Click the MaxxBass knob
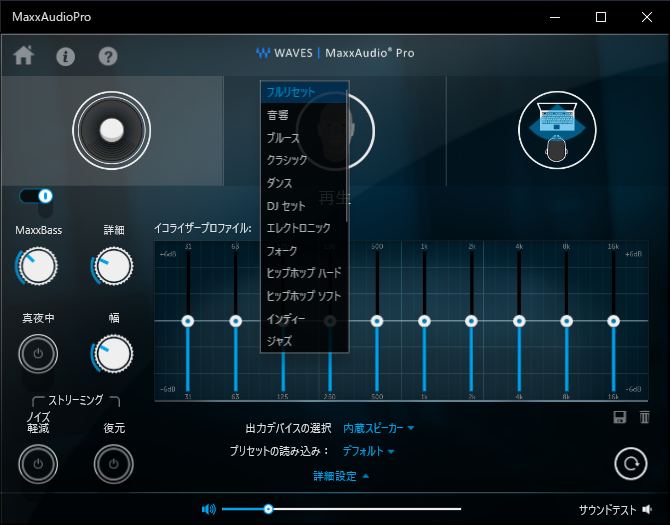Screen dimensions: 670x525 [x=37, y=266]
